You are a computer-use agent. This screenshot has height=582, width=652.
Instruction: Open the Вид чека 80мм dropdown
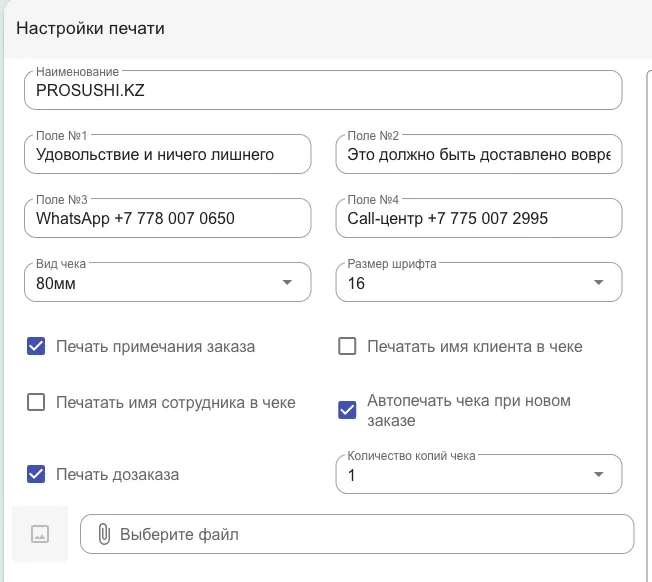[168, 282]
